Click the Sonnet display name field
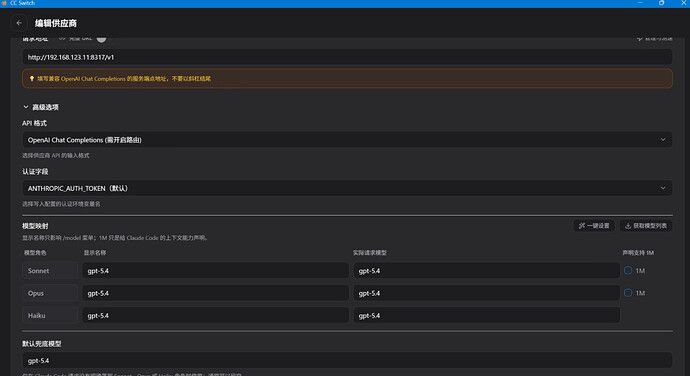This screenshot has height=376, width=690. [x=215, y=271]
